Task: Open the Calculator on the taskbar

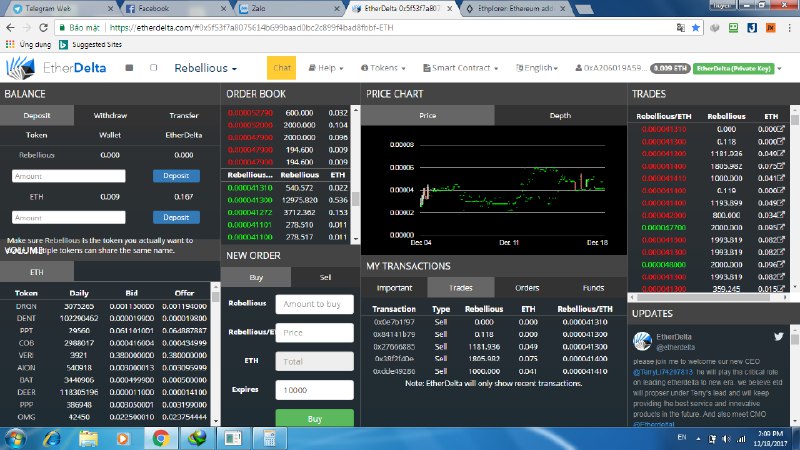Action: (x=269, y=438)
